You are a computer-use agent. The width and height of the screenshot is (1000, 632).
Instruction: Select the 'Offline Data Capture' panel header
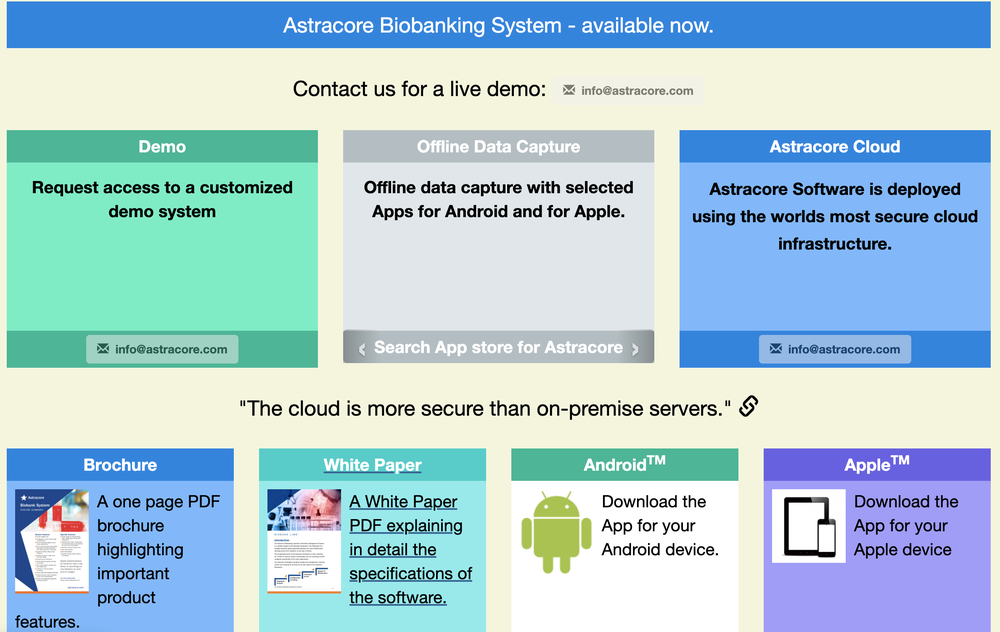pyautogui.click(x=498, y=146)
